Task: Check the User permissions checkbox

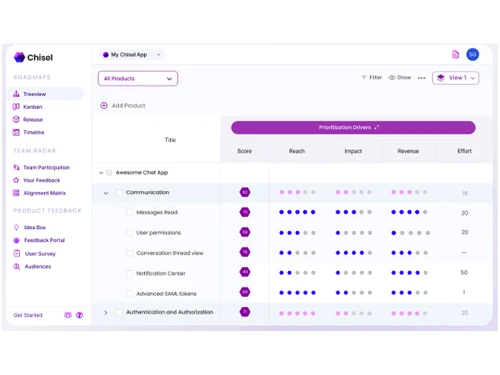Action: click(129, 233)
